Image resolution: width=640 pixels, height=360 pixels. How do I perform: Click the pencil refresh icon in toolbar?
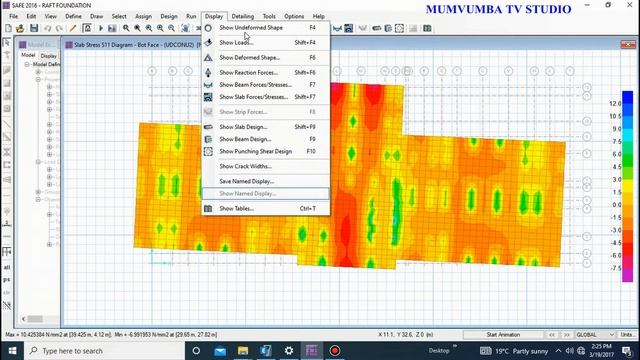point(73,28)
